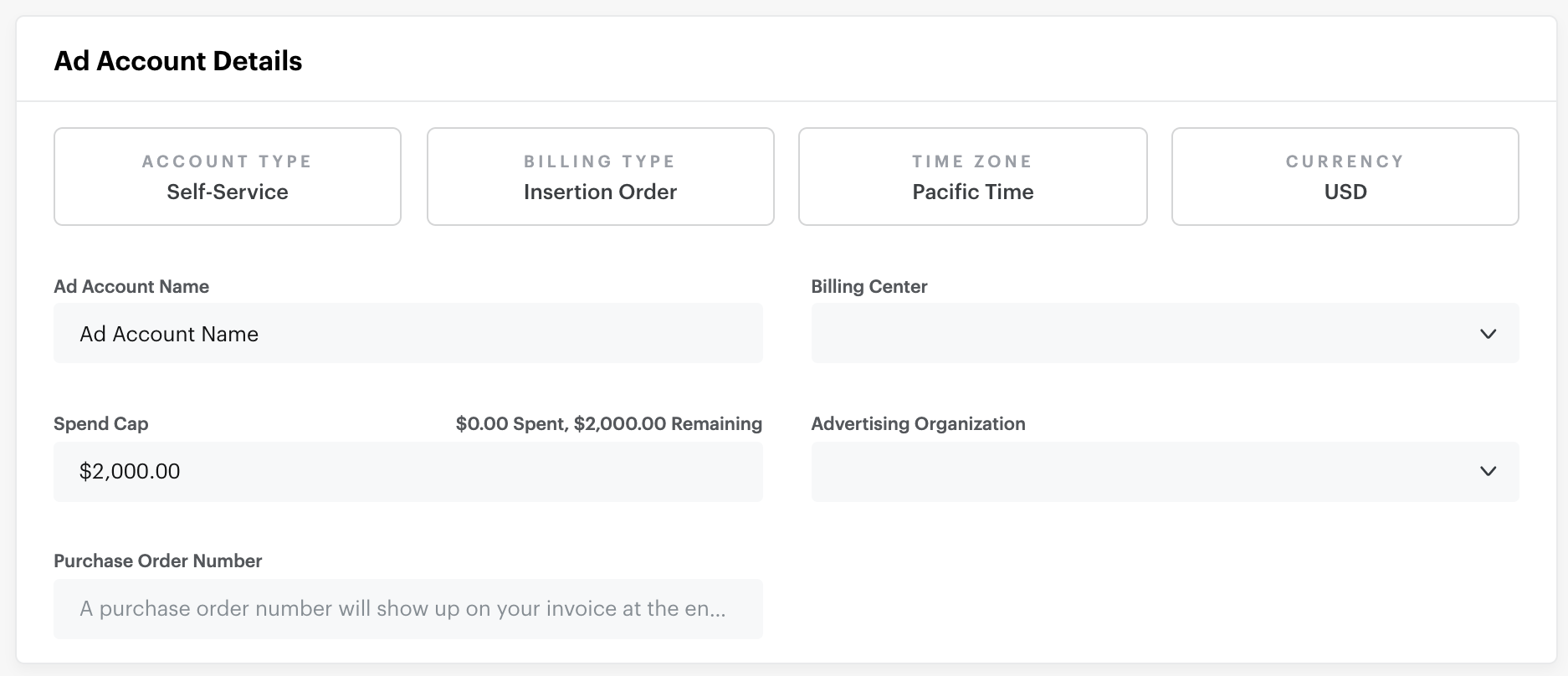1568x676 pixels.
Task: Click the Advertising Organization label
Action: pyautogui.click(x=918, y=423)
